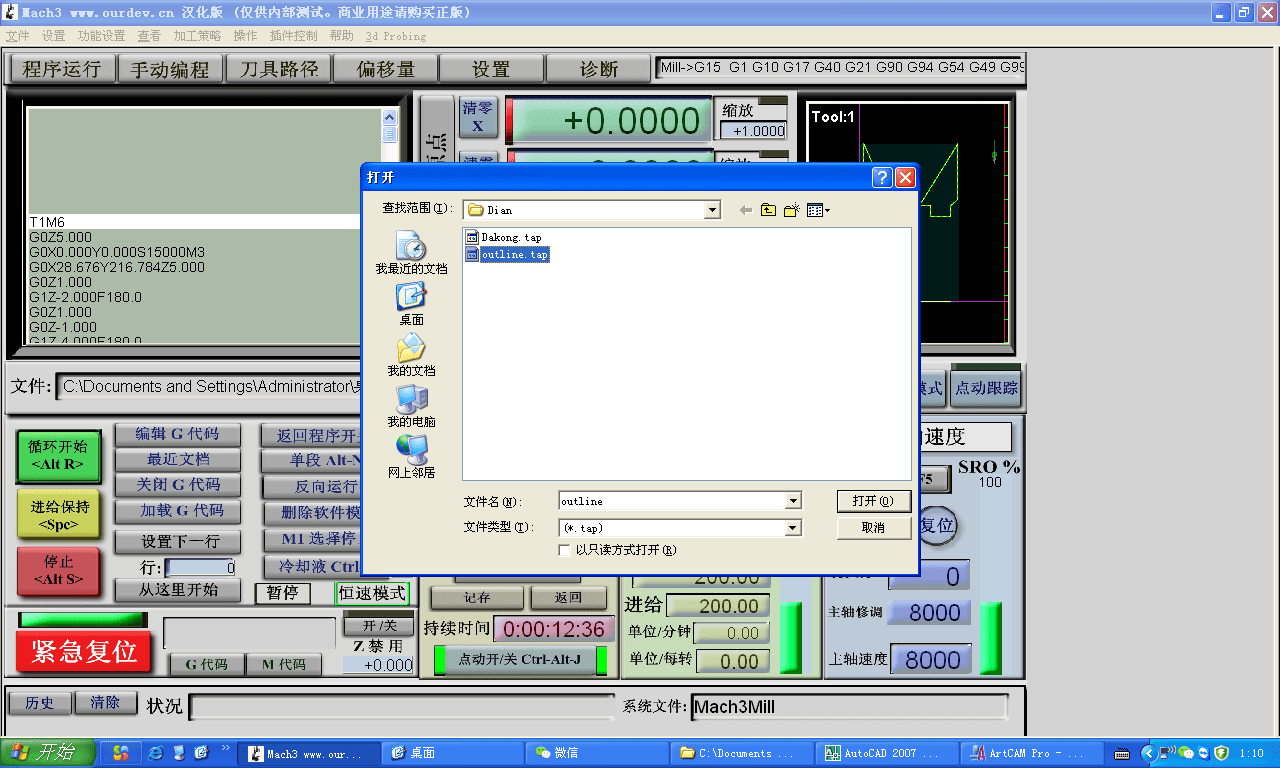Image resolution: width=1280 pixels, height=768 pixels.
Task: Toggle constant velocity mode indicator
Action: [372, 593]
